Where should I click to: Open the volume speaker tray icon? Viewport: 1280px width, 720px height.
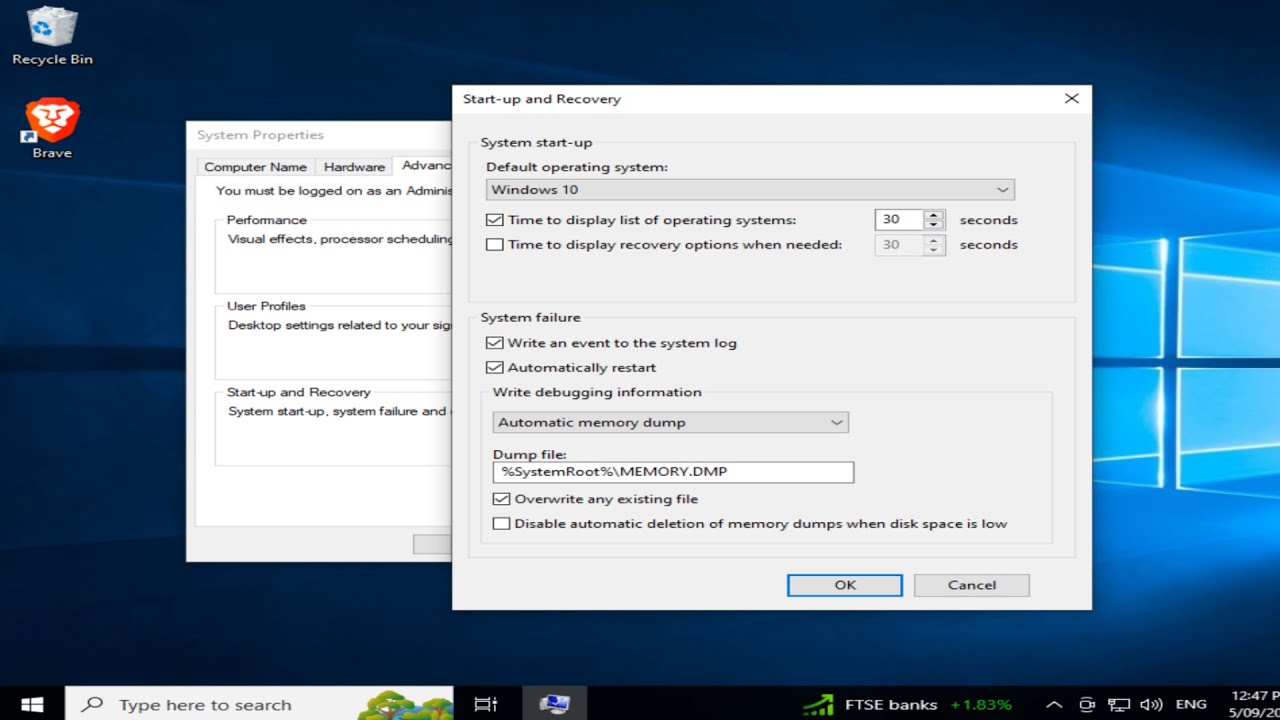[1151, 704]
